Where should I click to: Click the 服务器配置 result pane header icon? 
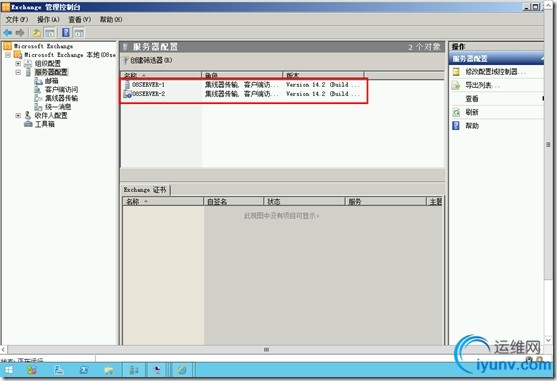(x=125, y=47)
